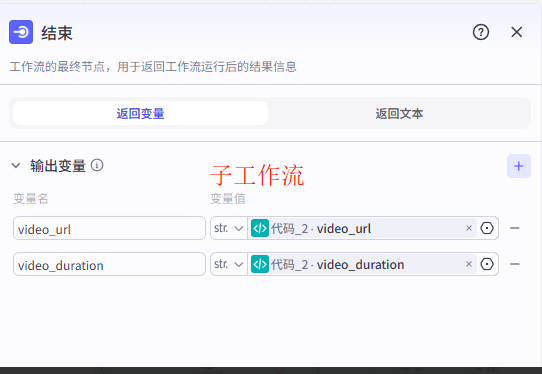Close the 结束 panel

point(517,32)
